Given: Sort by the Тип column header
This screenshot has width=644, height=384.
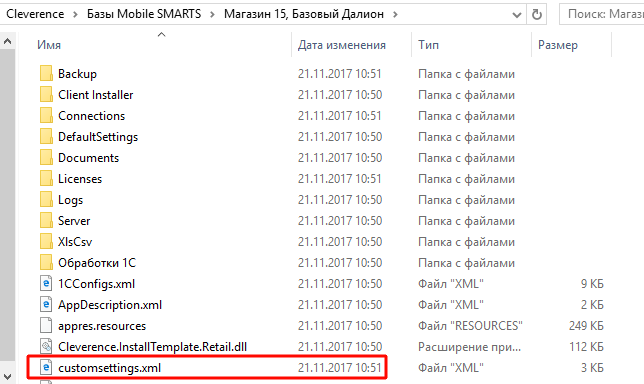Looking at the screenshot, I should pyautogui.click(x=428, y=45).
